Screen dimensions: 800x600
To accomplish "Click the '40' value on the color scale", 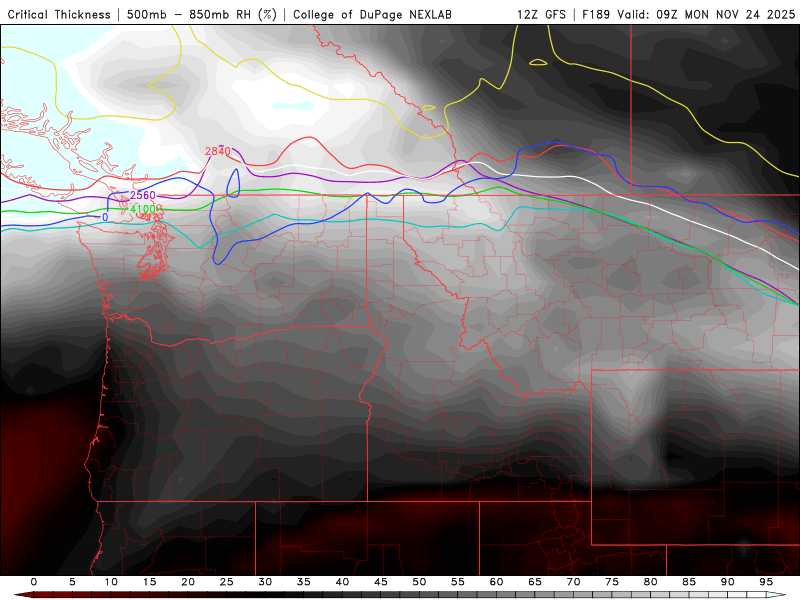I will coord(342,582).
